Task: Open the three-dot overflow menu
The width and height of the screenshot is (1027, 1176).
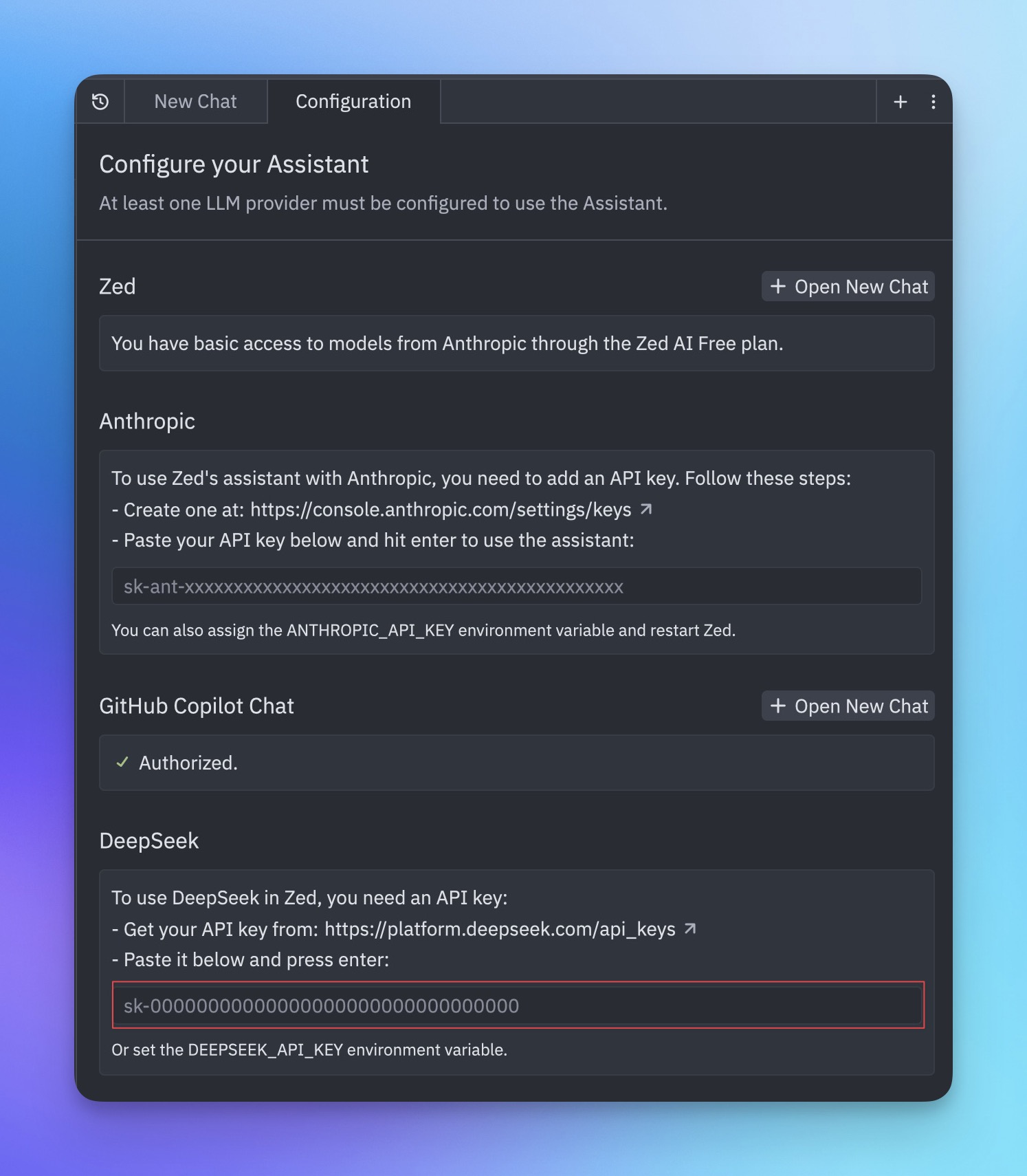Action: (x=933, y=101)
